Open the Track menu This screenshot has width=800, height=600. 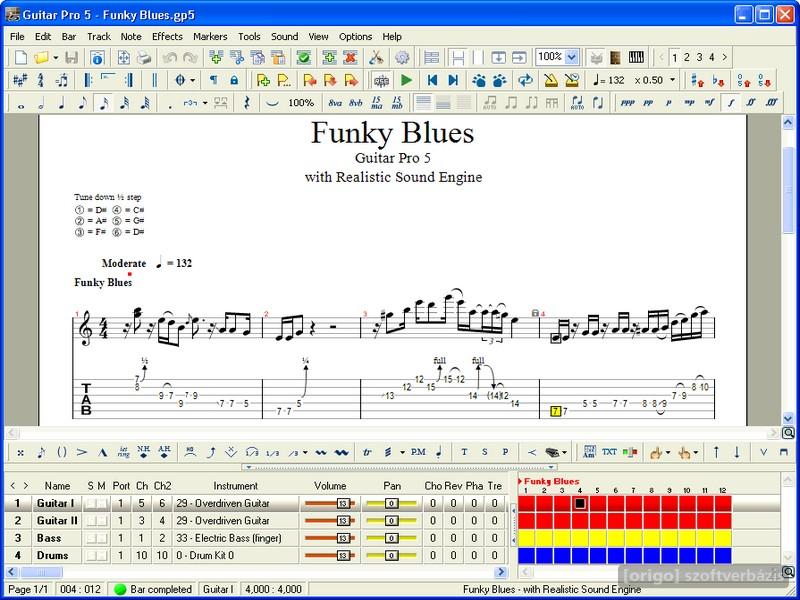(x=98, y=37)
